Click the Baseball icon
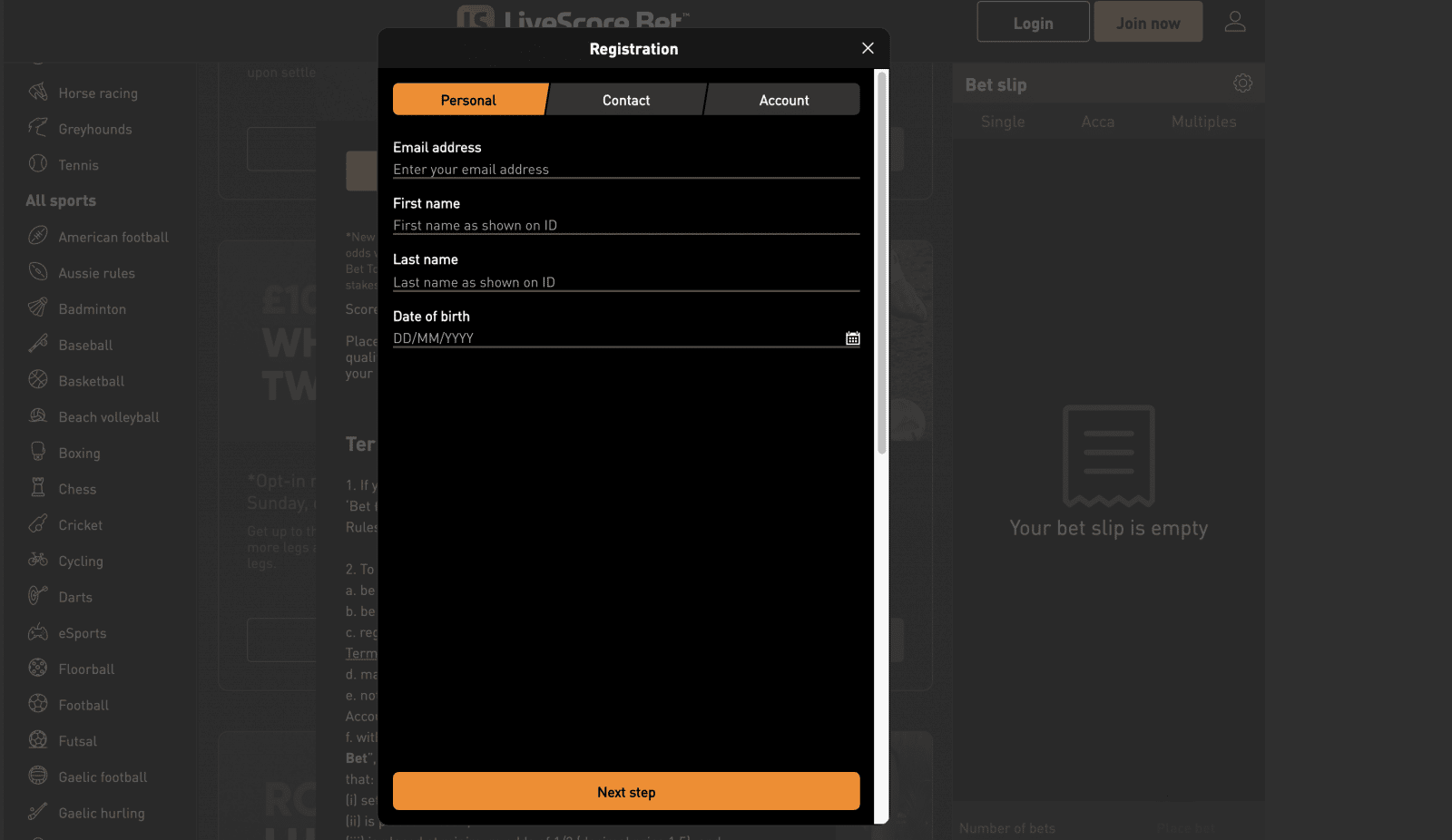Screen dimensions: 1452x840 tap(38, 344)
